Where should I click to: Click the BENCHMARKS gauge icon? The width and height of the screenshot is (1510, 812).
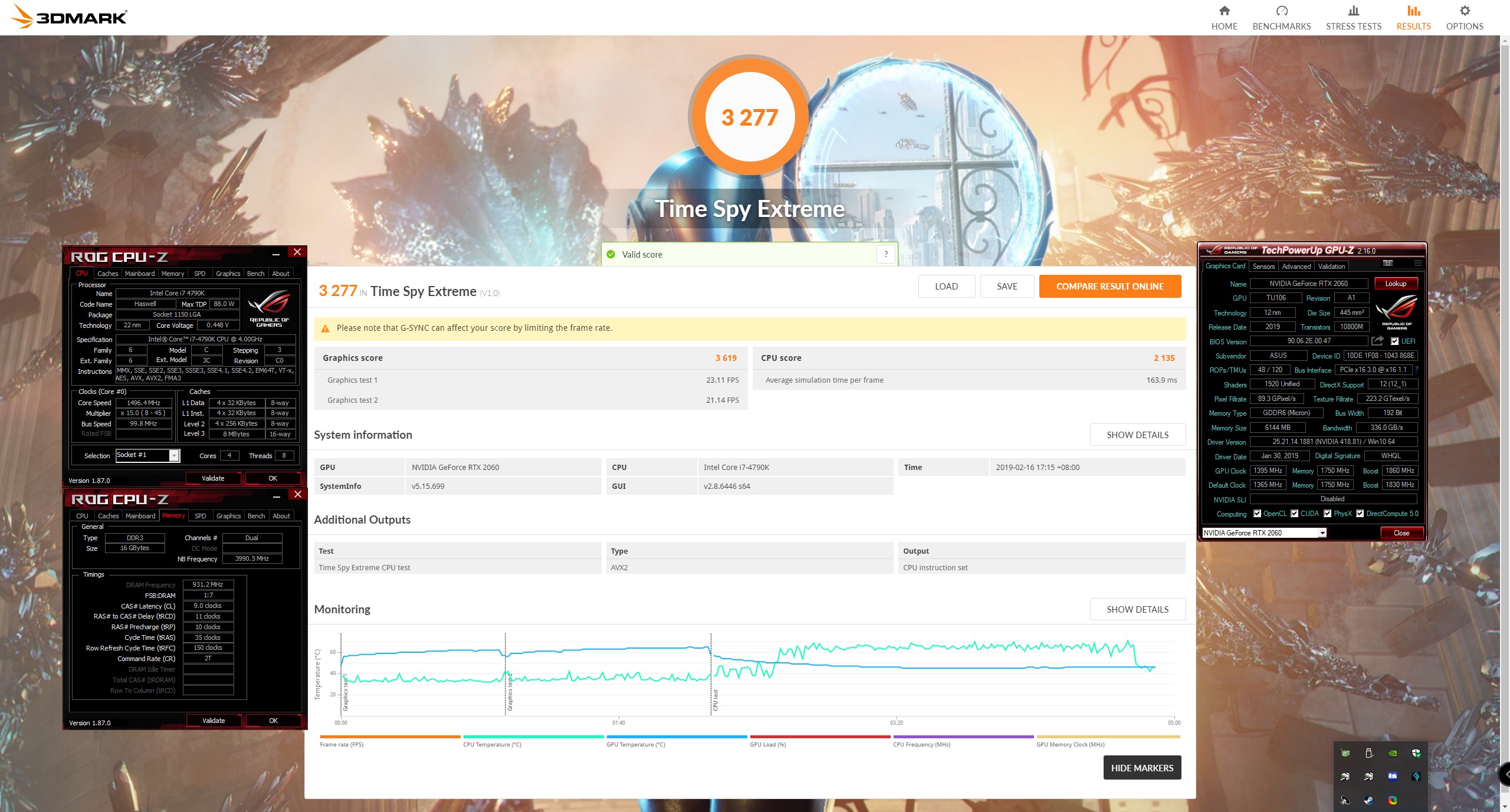click(x=1282, y=11)
